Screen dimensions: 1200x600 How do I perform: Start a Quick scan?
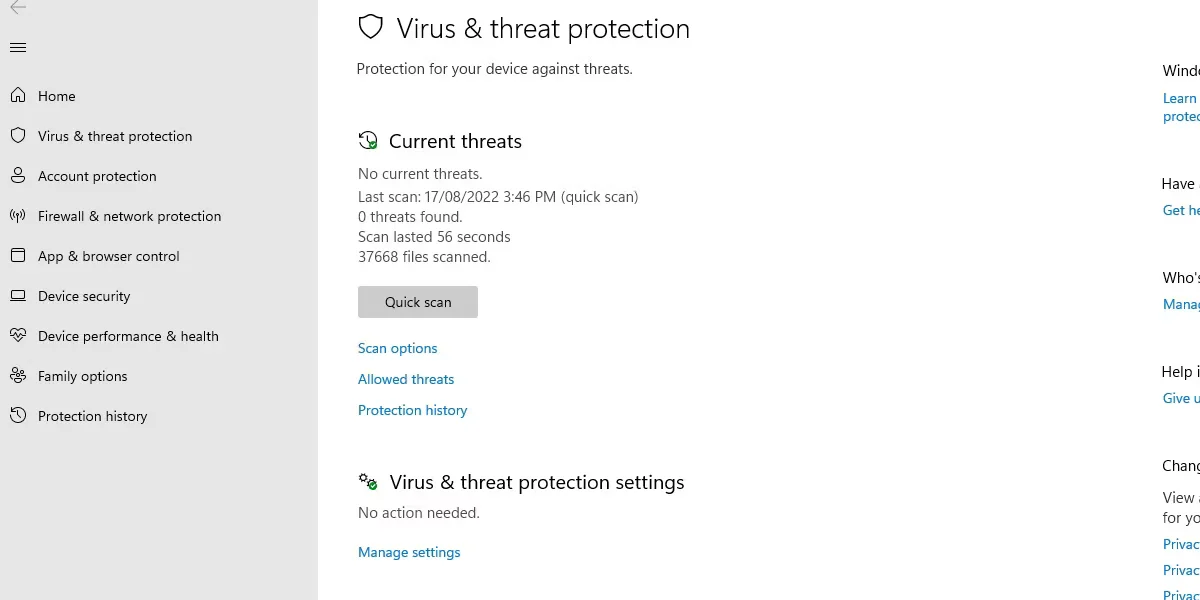coord(418,302)
